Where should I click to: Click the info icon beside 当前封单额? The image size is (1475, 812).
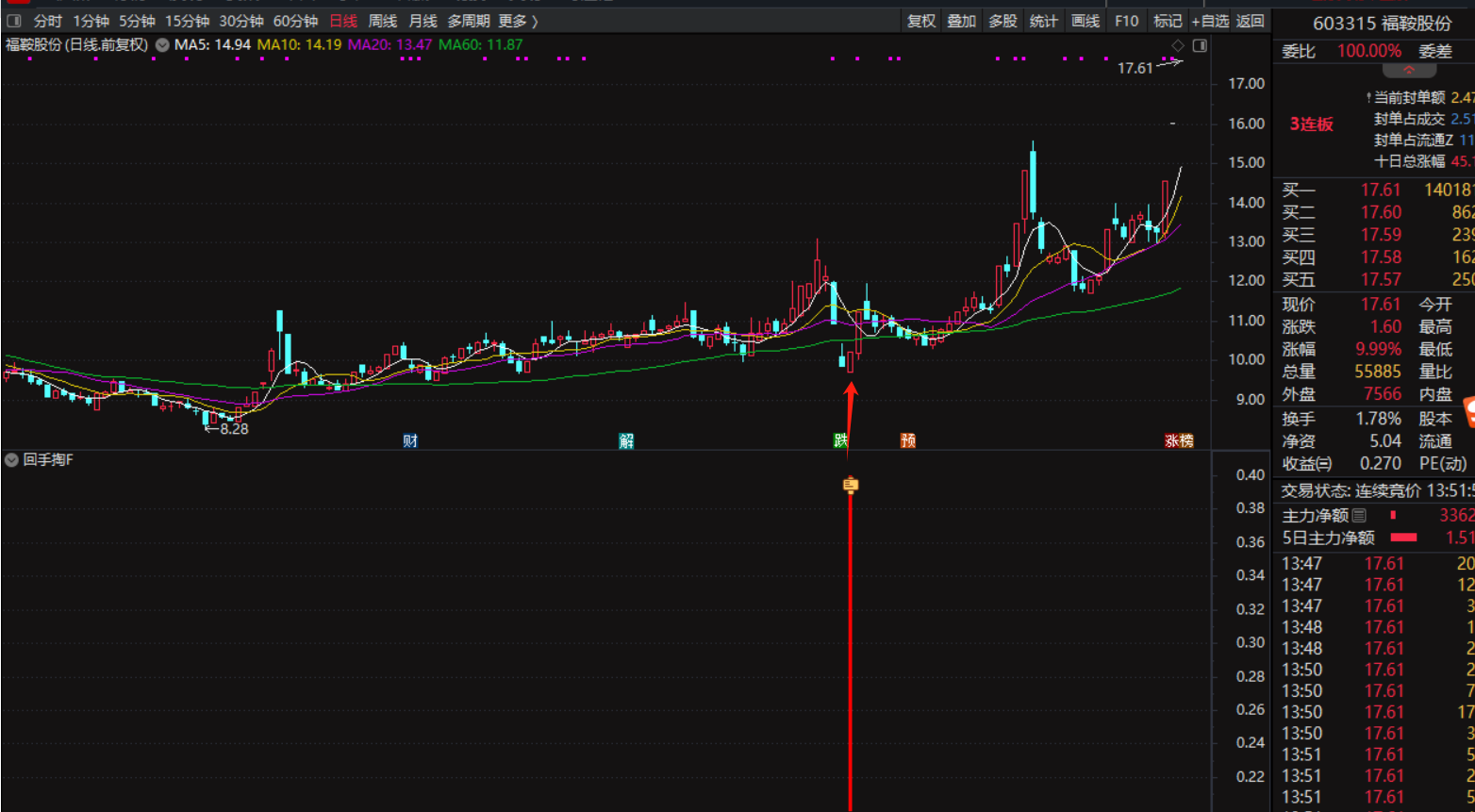click(x=1368, y=98)
